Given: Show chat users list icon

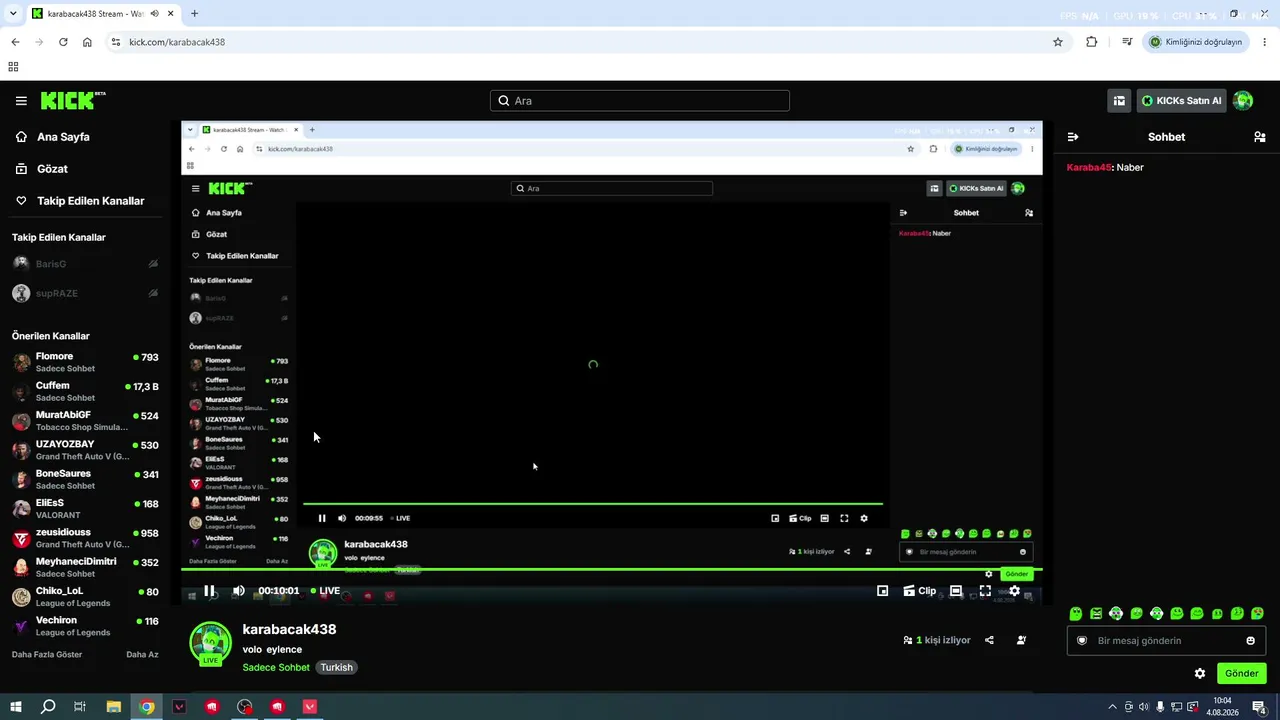Looking at the screenshot, I should coord(1259,137).
